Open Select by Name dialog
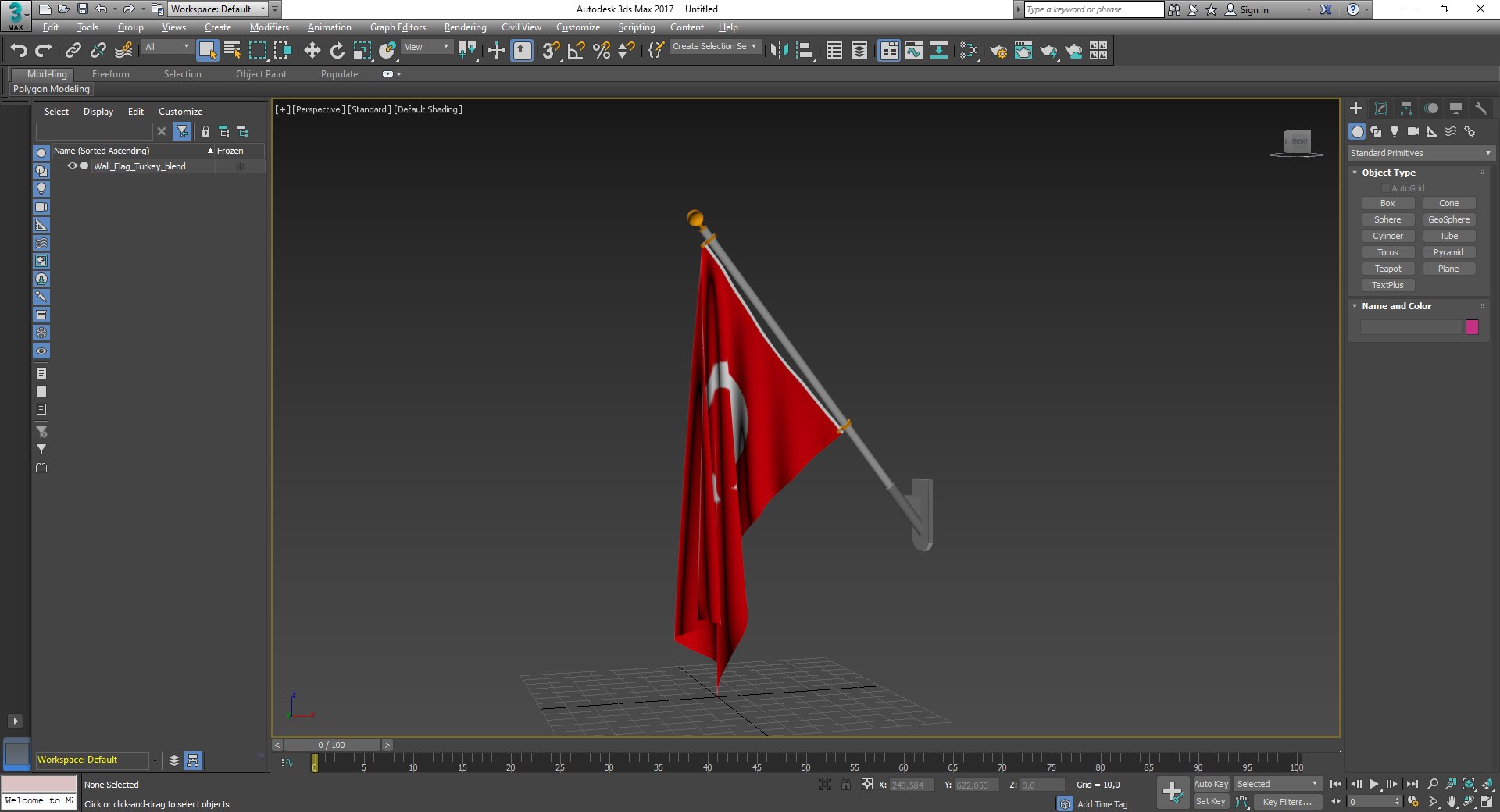The image size is (1500, 812). click(x=232, y=51)
